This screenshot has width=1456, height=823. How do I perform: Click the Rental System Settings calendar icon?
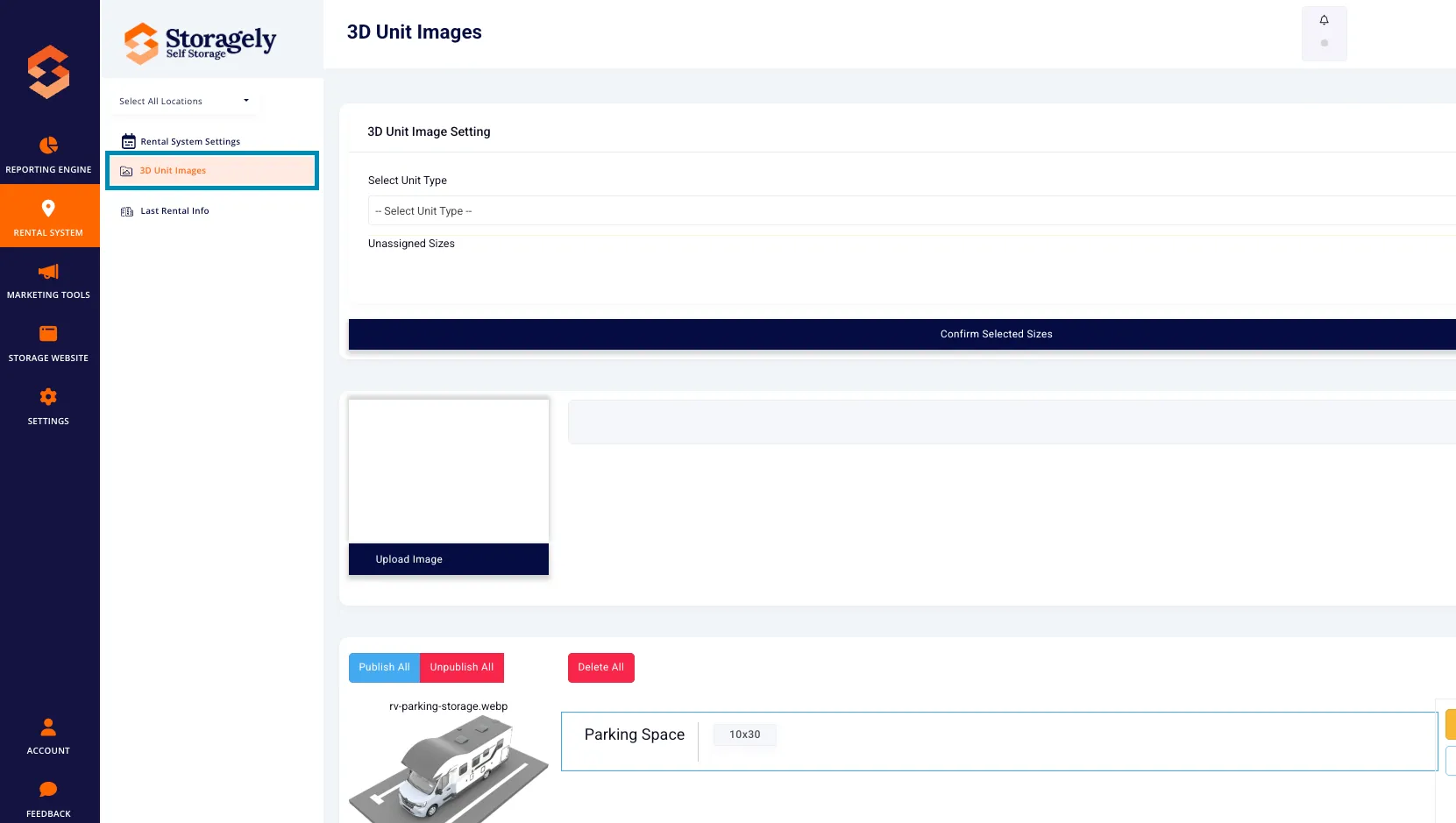click(x=128, y=141)
